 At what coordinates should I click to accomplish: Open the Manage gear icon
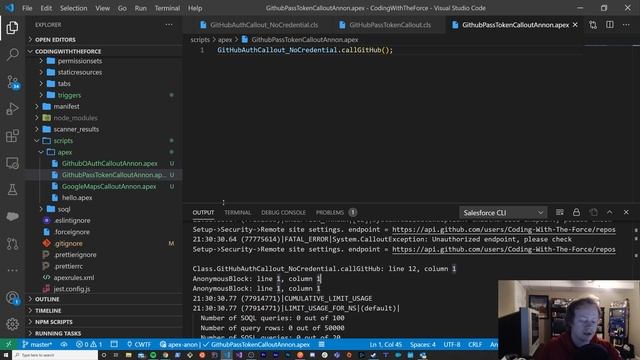click(x=12, y=324)
